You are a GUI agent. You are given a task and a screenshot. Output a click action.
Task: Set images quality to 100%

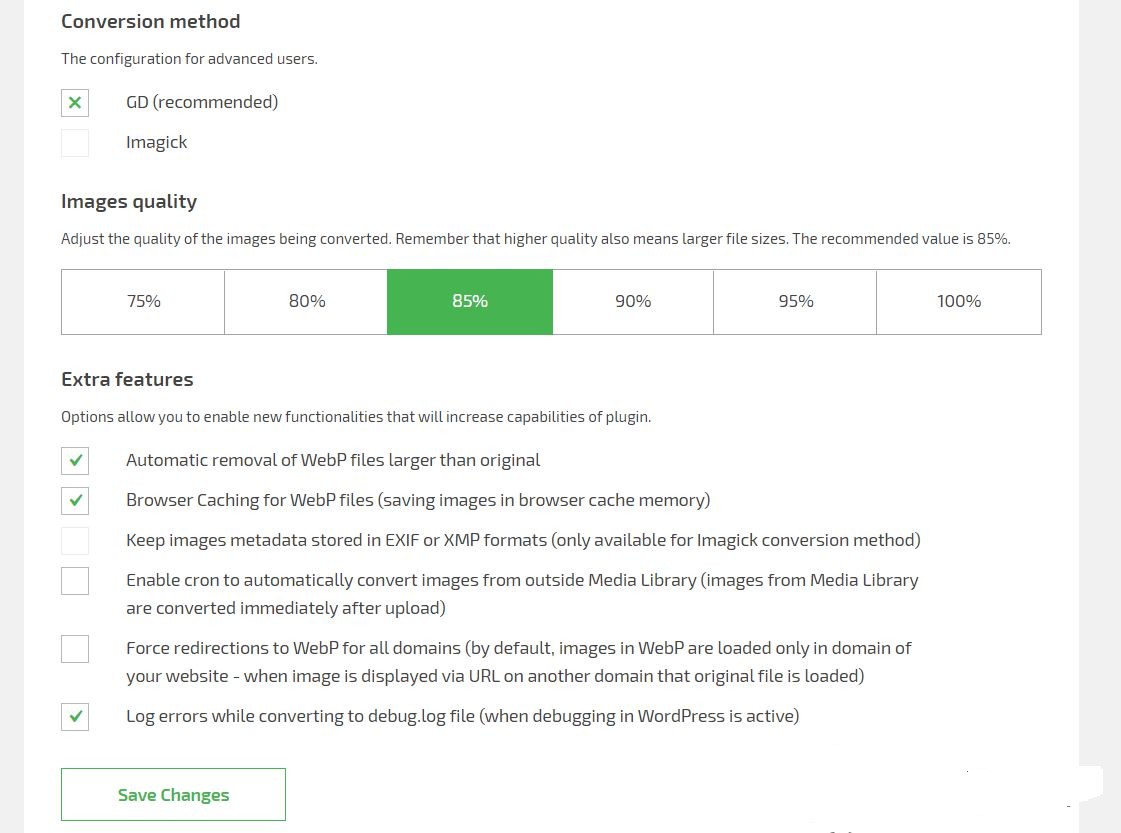coord(958,301)
